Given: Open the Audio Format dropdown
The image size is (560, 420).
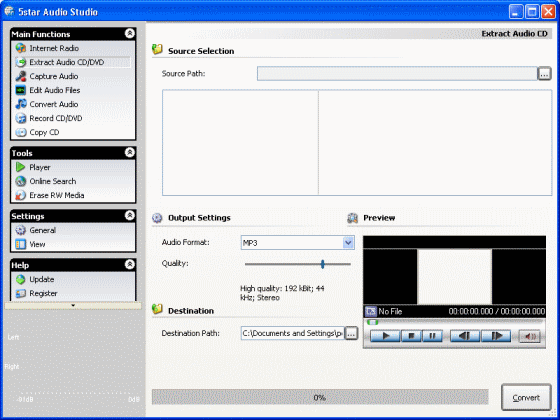Looking at the screenshot, I should pyautogui.click(x=348, y=243).
